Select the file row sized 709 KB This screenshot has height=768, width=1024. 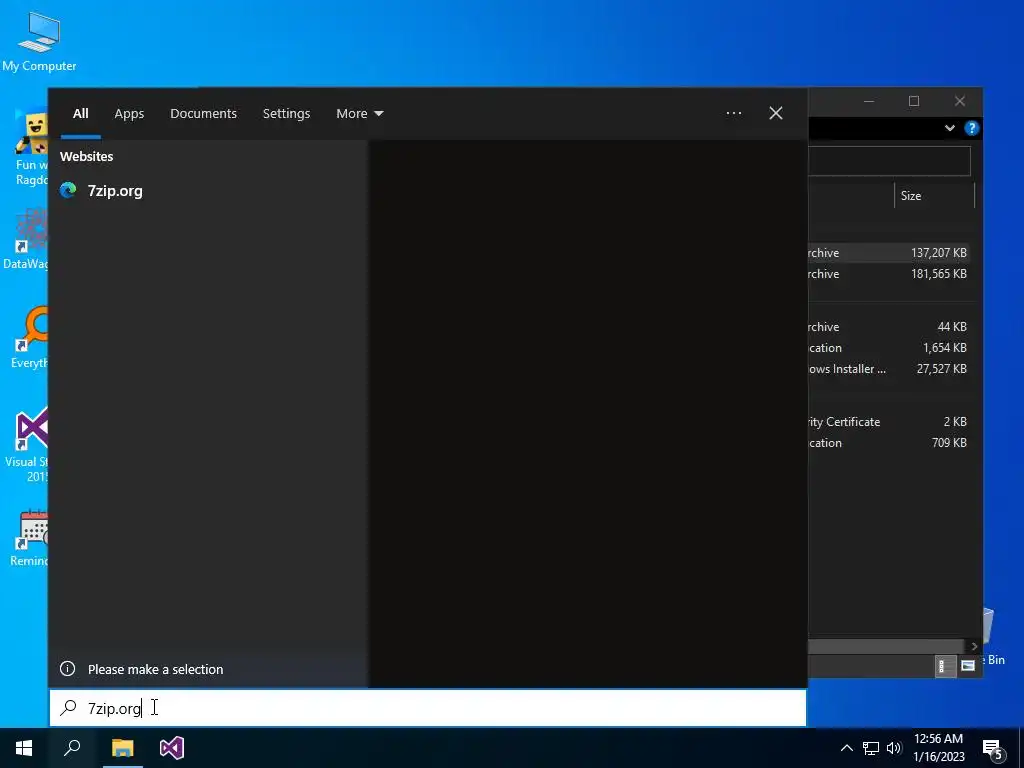pyautogui.click(x=889, y=443)
